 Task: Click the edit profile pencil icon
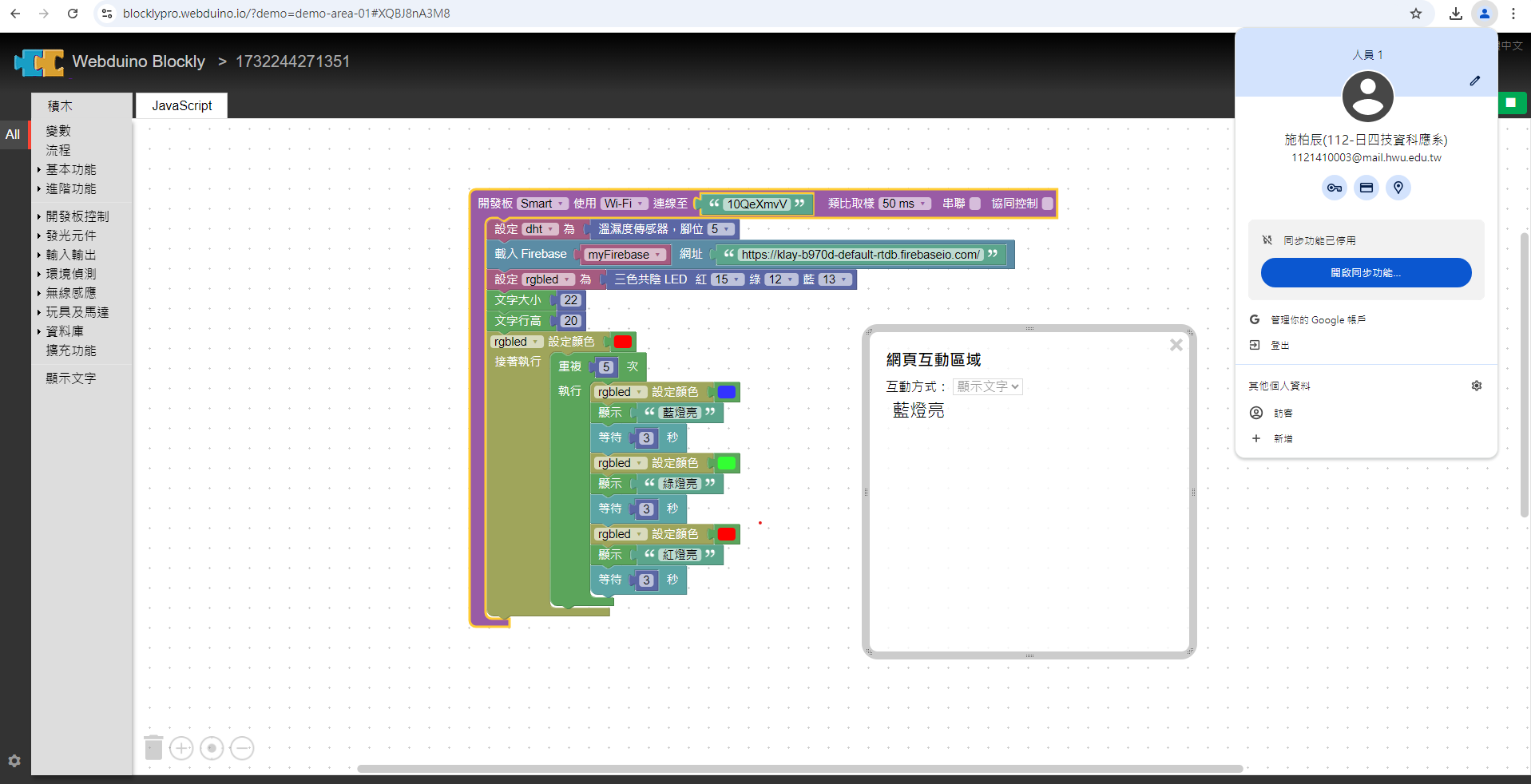coord(1474,81)
